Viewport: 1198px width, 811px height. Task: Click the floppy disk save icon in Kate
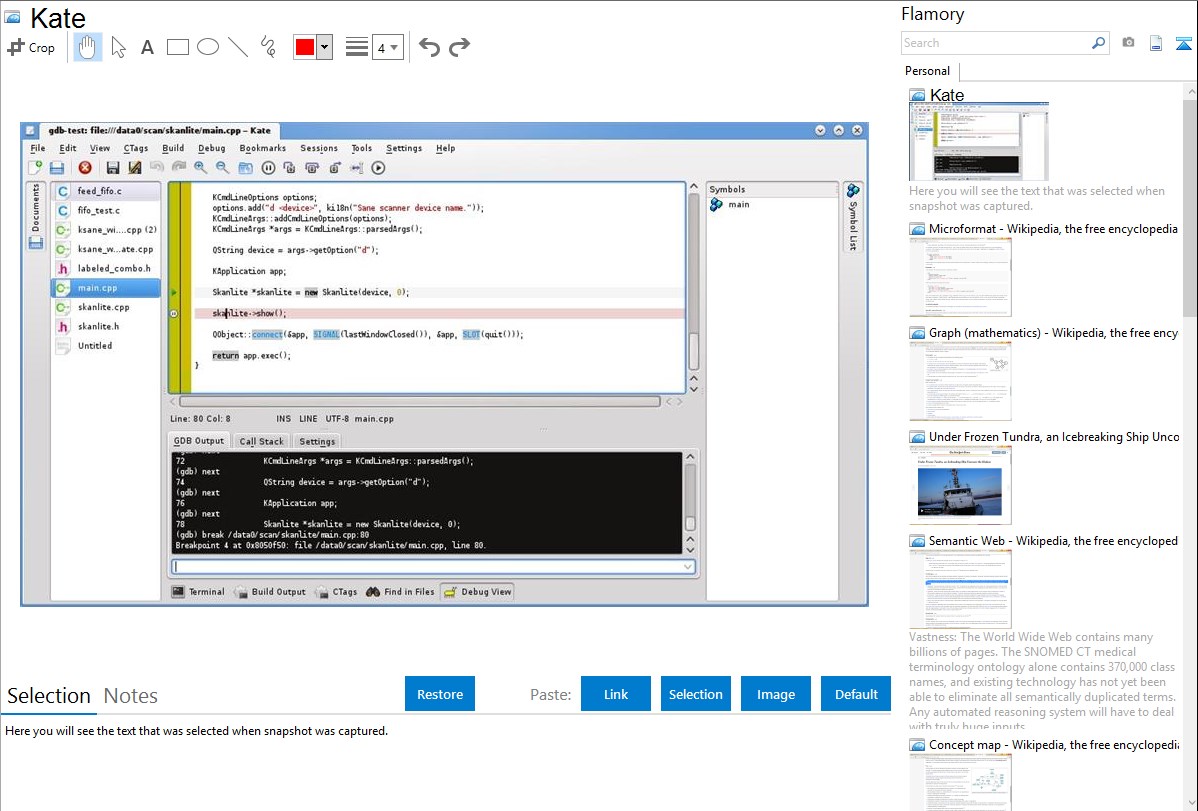coord(113,168)
